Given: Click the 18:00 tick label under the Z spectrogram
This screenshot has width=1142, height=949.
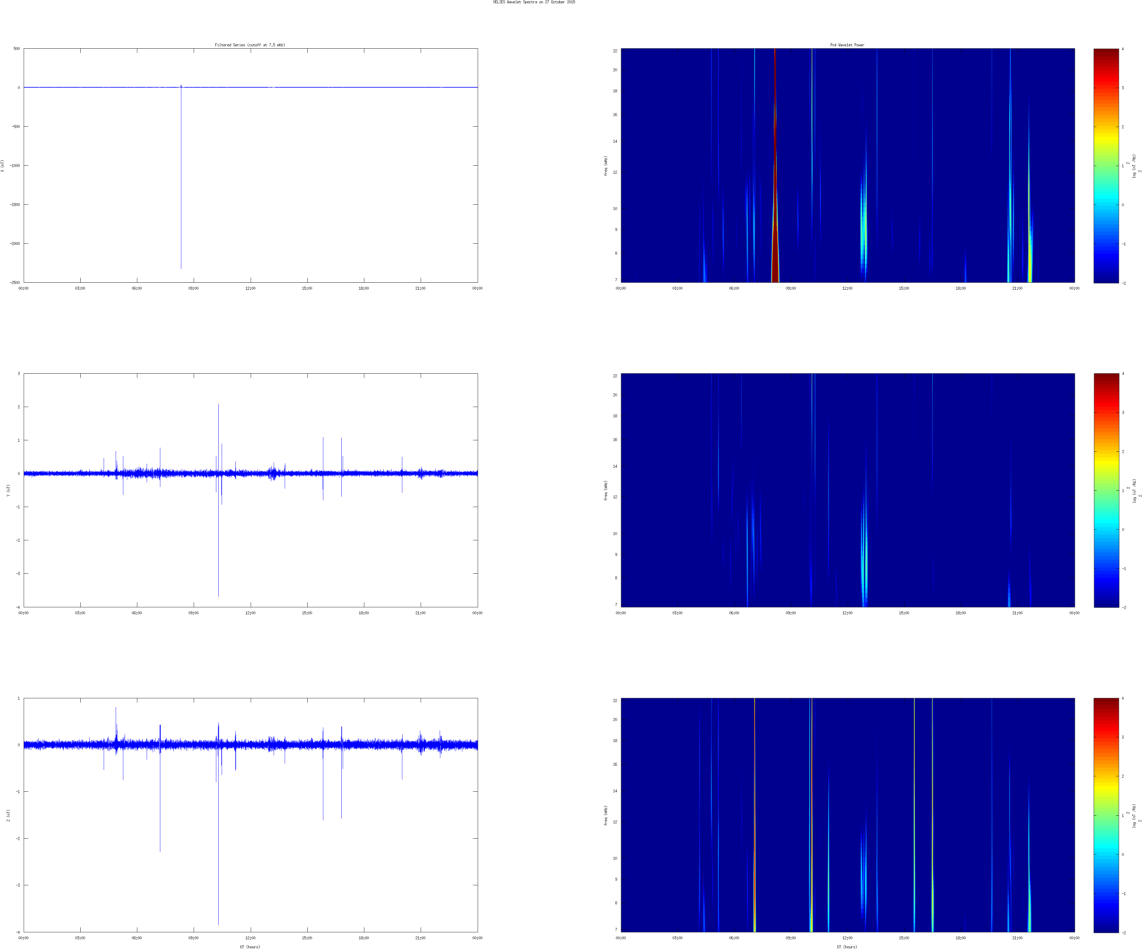Looking at the screenshot, I should (x=961, y=937).
